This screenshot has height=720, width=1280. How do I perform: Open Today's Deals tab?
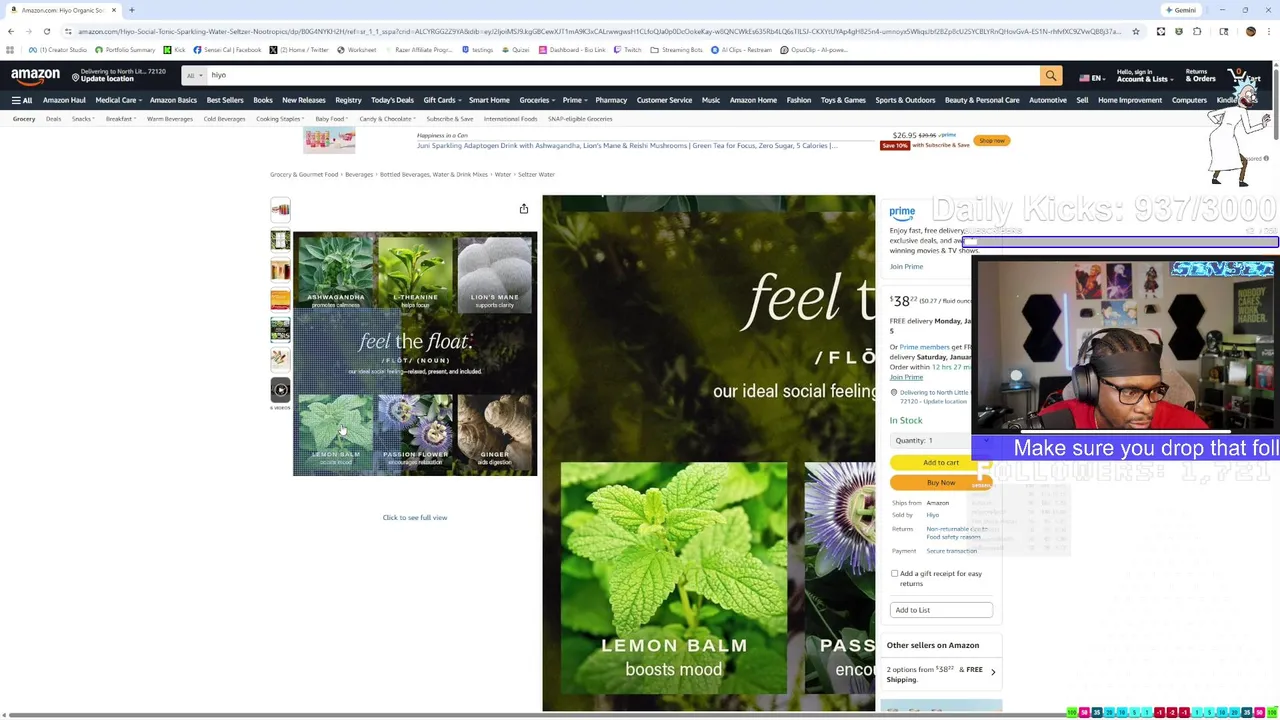(392, 100)
